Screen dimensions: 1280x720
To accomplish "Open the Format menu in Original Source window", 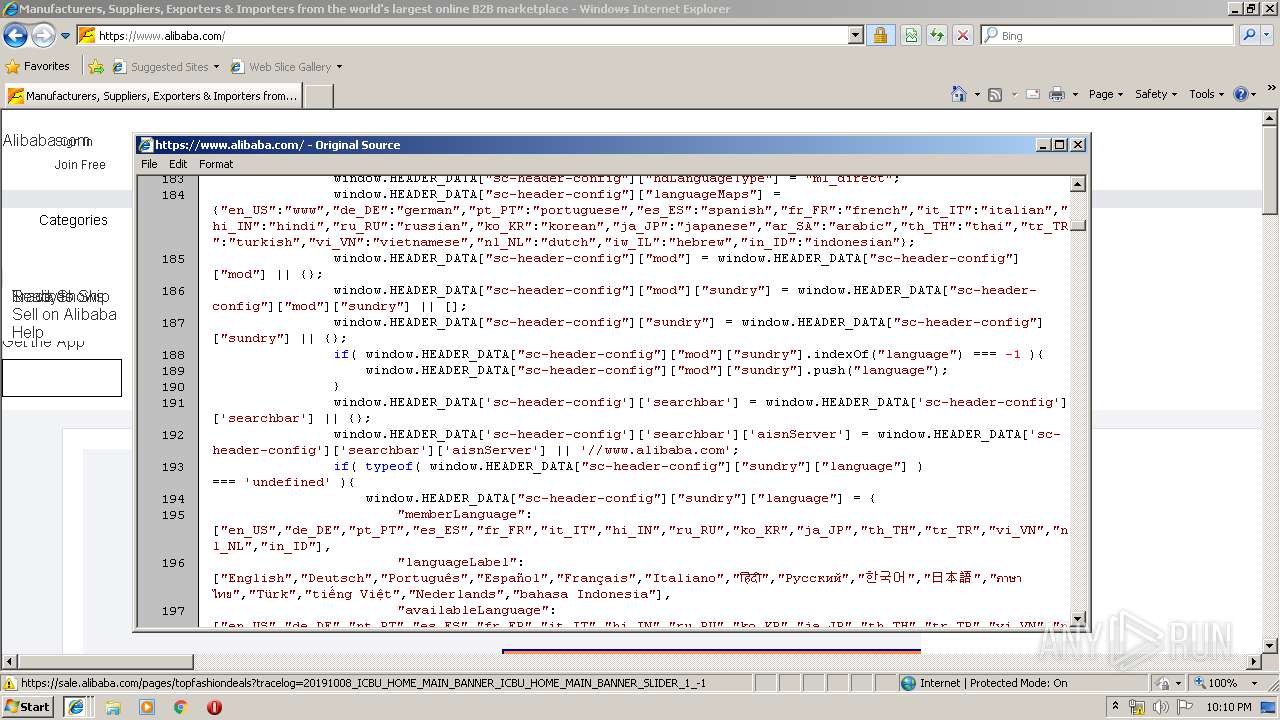I will [216, 164].
